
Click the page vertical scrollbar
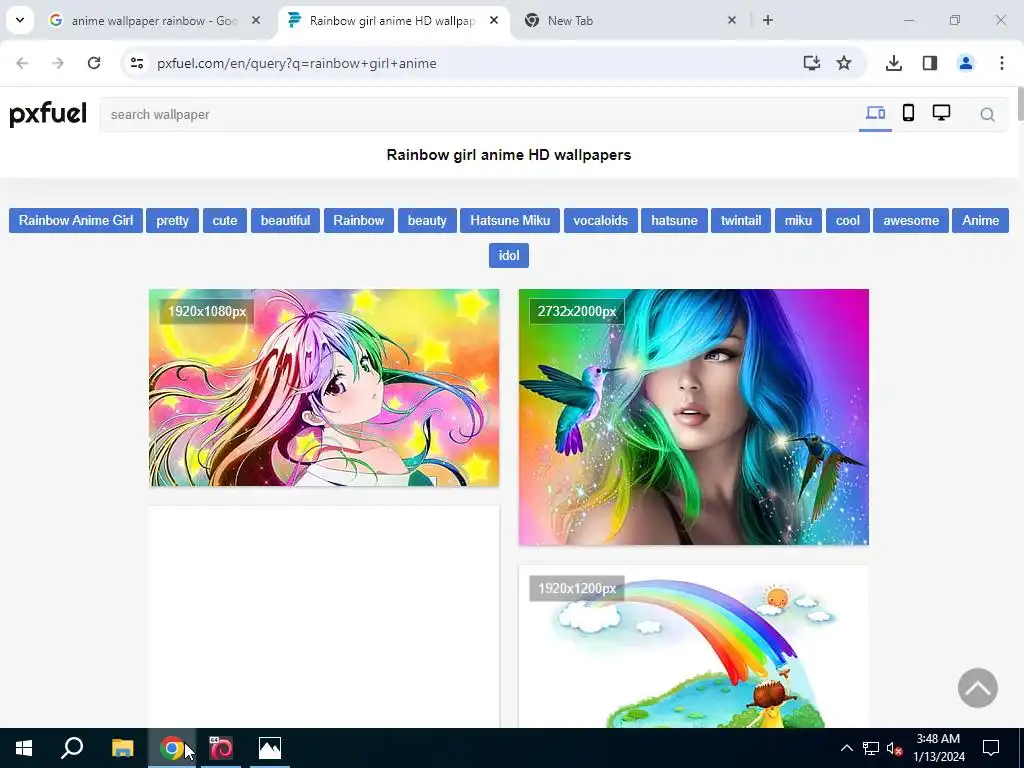[x=1020, y=104]
